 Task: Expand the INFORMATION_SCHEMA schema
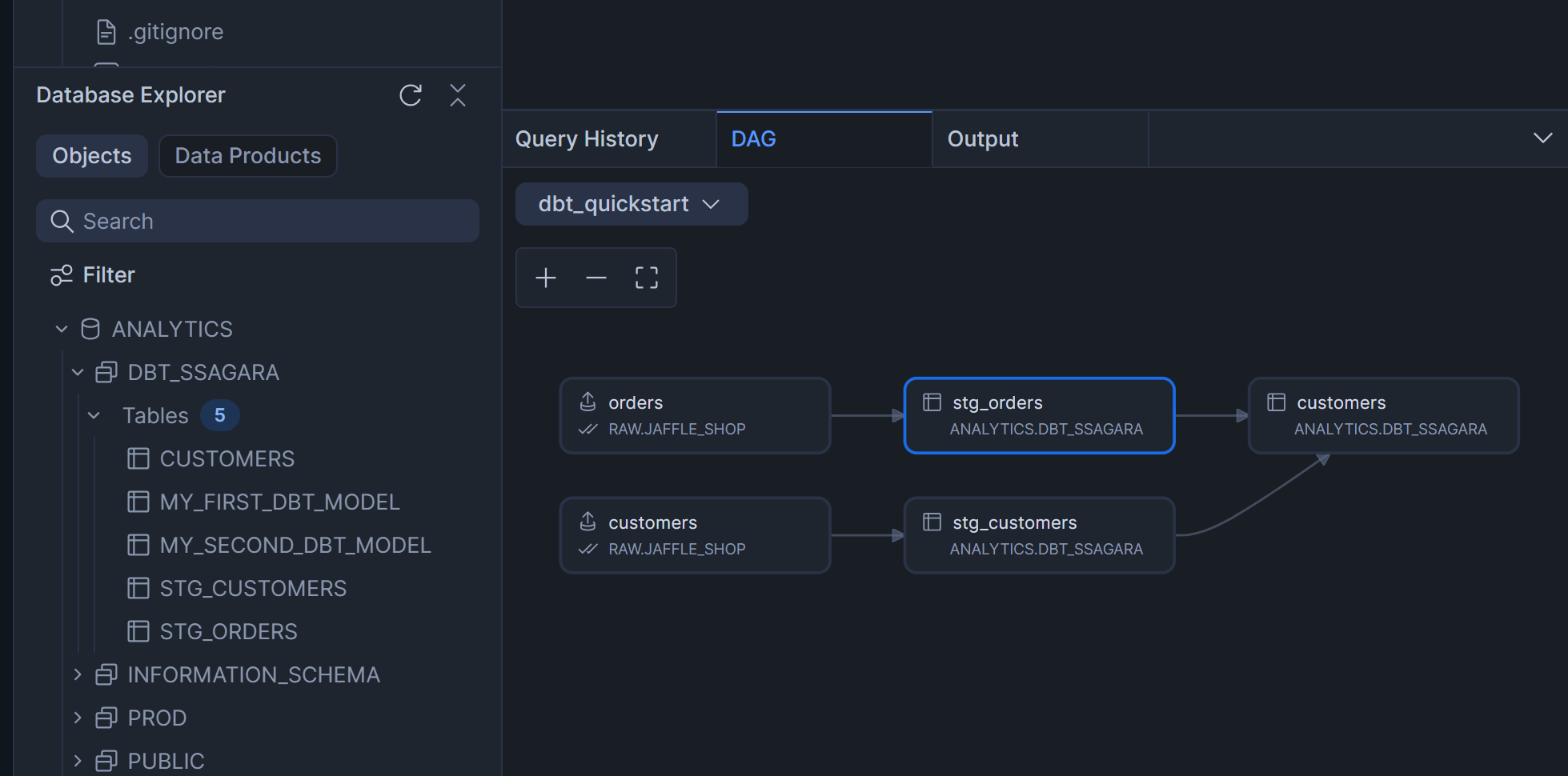78,674
